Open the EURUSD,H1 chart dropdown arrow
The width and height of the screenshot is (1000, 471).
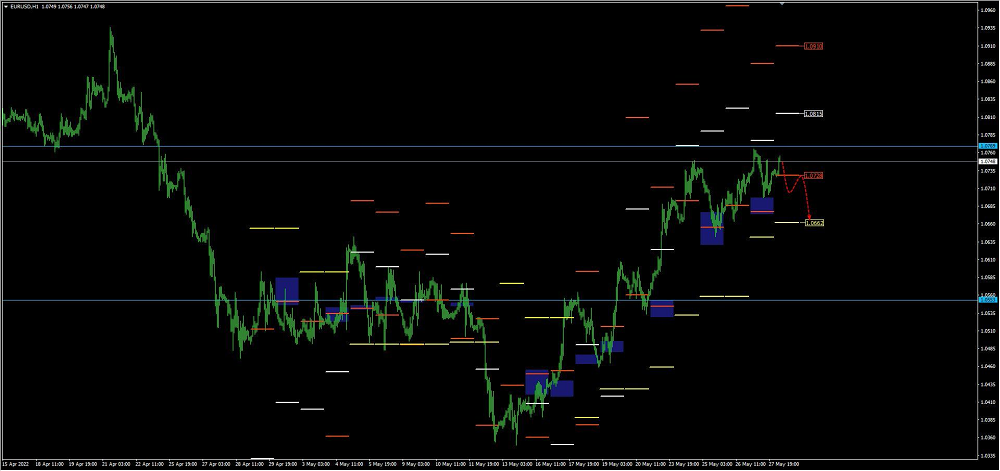pos(6,6)
